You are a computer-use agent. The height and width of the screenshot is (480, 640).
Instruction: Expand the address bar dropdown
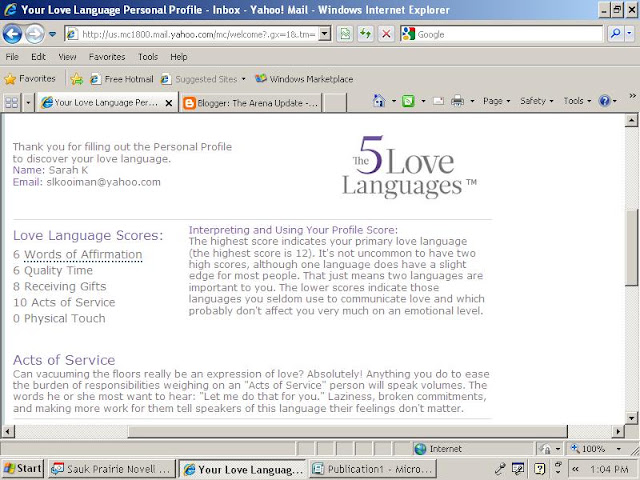tap(324, 34)
